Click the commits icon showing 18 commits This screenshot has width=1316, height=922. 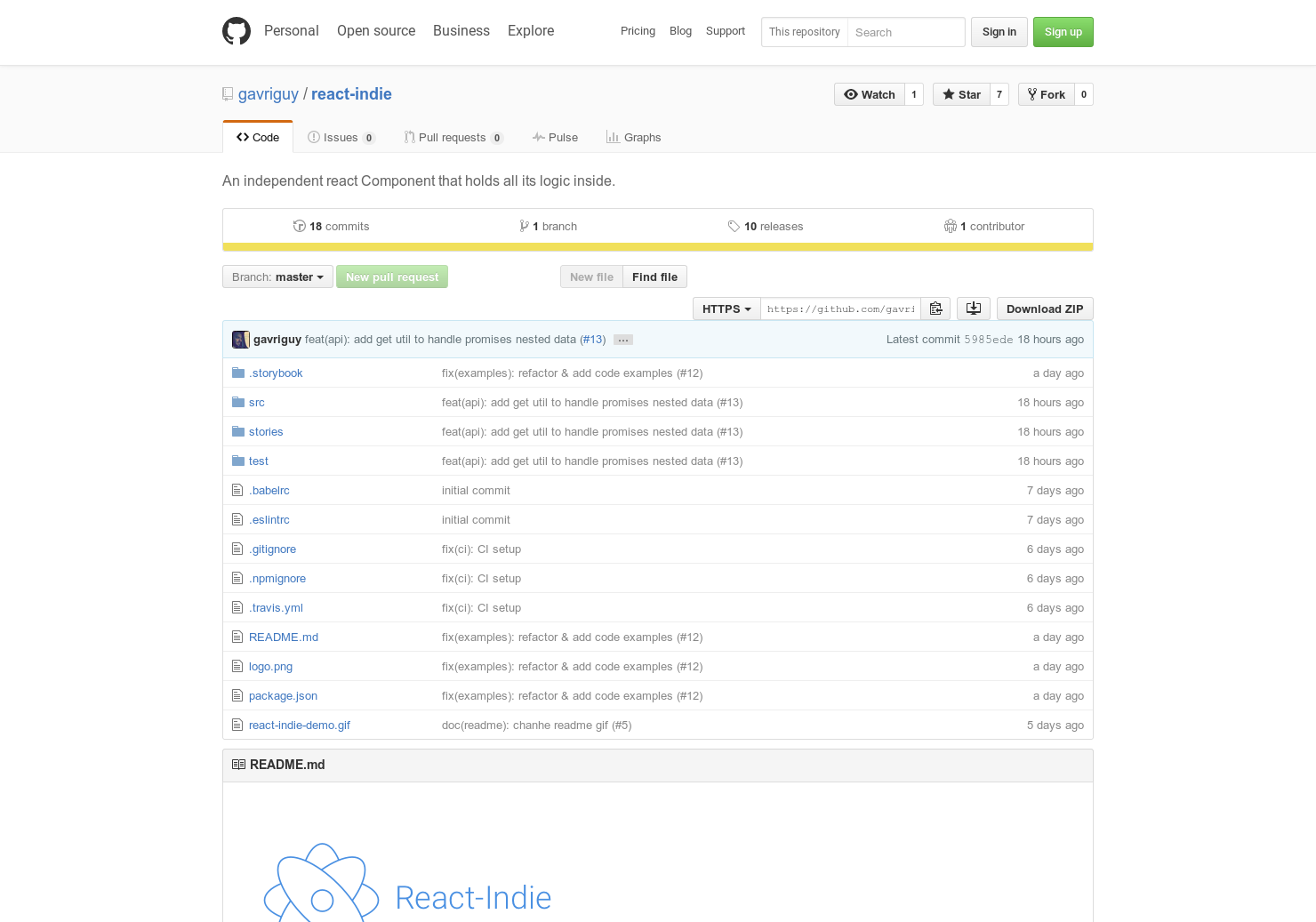tap(300, 226)
